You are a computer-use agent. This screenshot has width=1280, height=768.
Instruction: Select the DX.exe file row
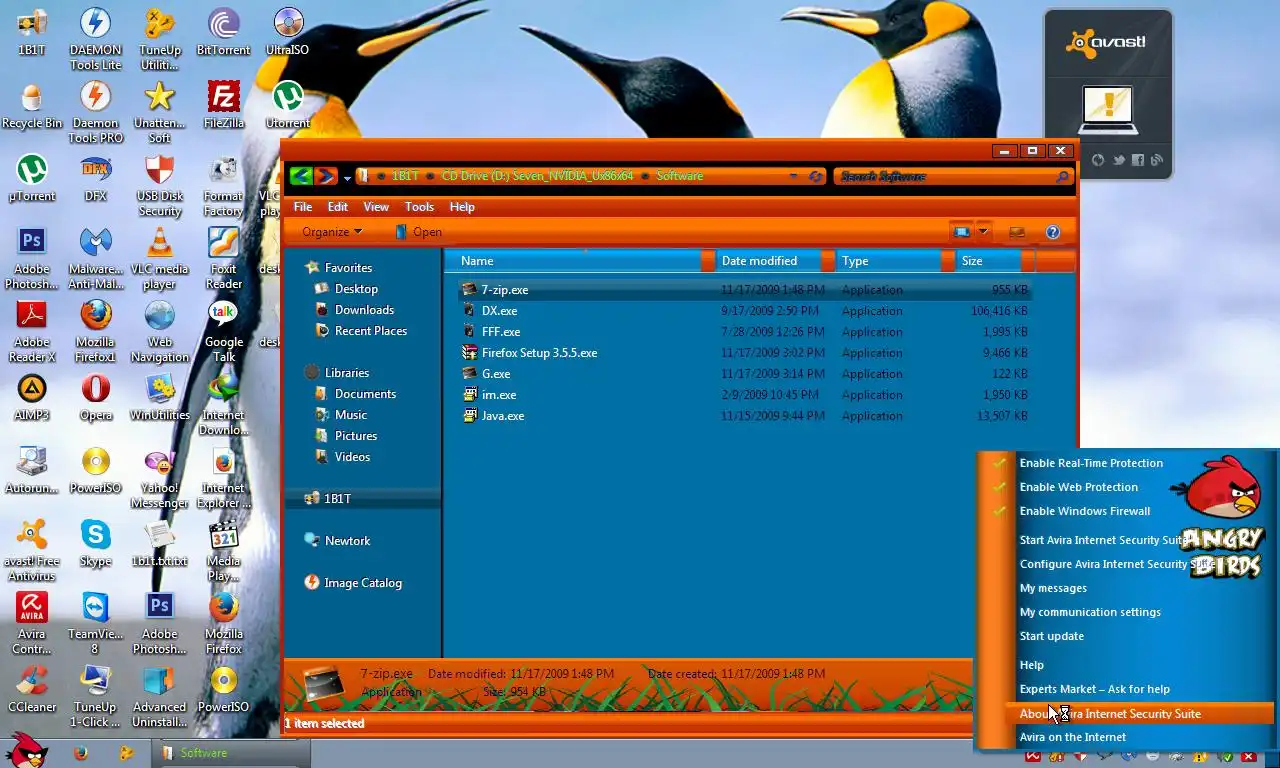point(745,311)
